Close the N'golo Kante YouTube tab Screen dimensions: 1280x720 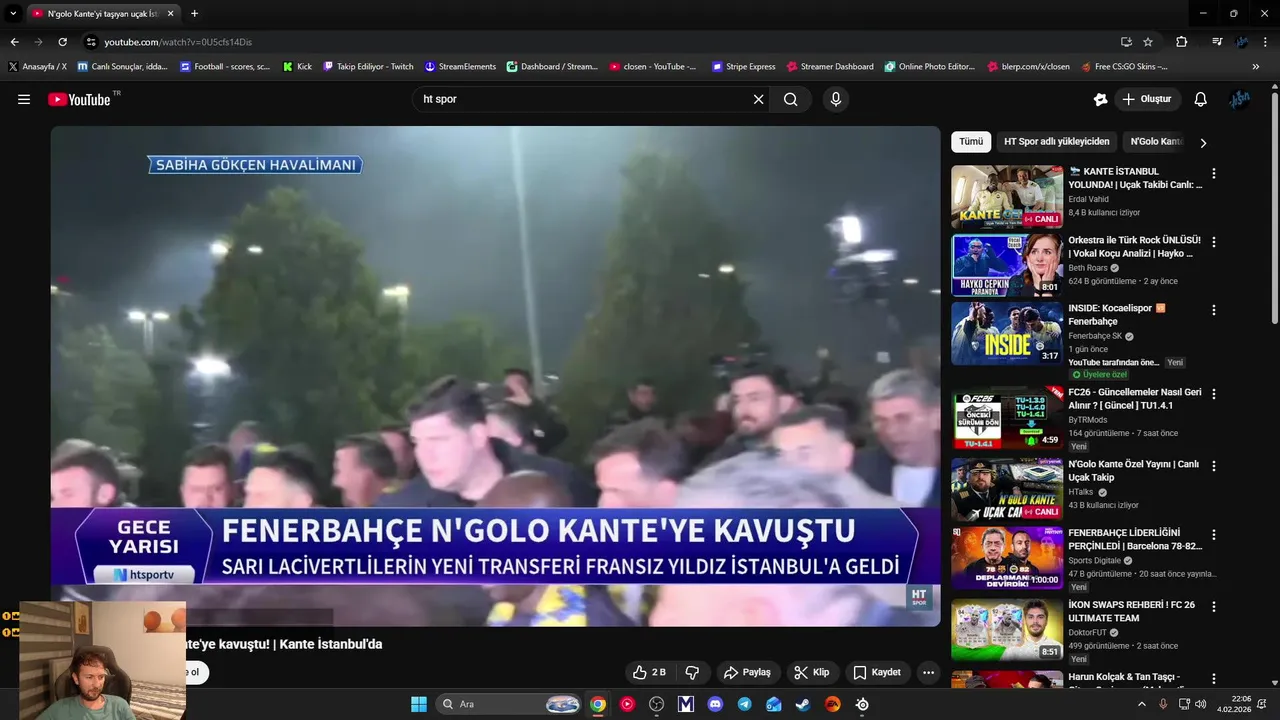[171, 13]
